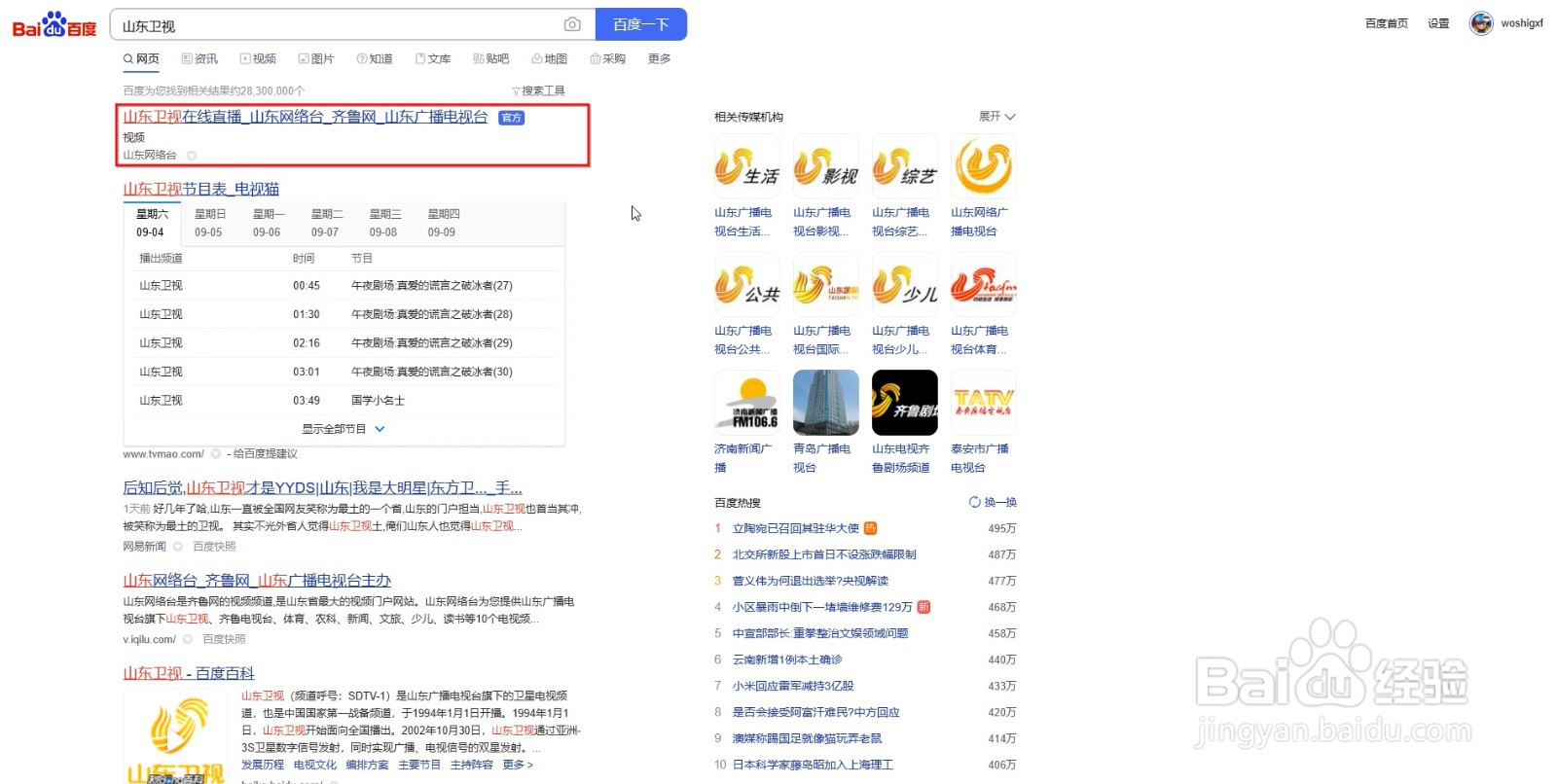Click the 综艺 channel logo
Viewport: 1557px width, 784px height.
pyautogui.click(x=905, y=166)
